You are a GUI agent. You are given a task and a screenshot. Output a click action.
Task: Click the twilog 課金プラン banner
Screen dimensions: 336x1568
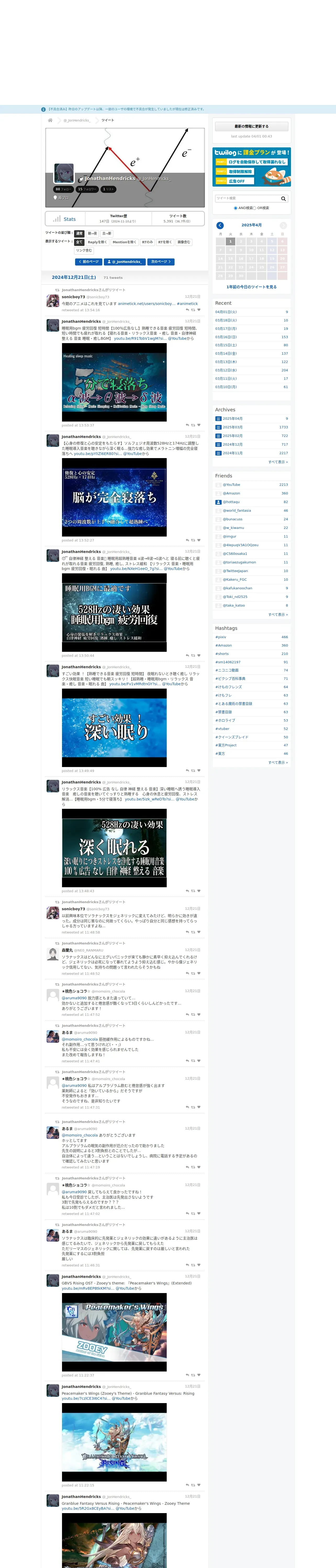click(251, 167)
